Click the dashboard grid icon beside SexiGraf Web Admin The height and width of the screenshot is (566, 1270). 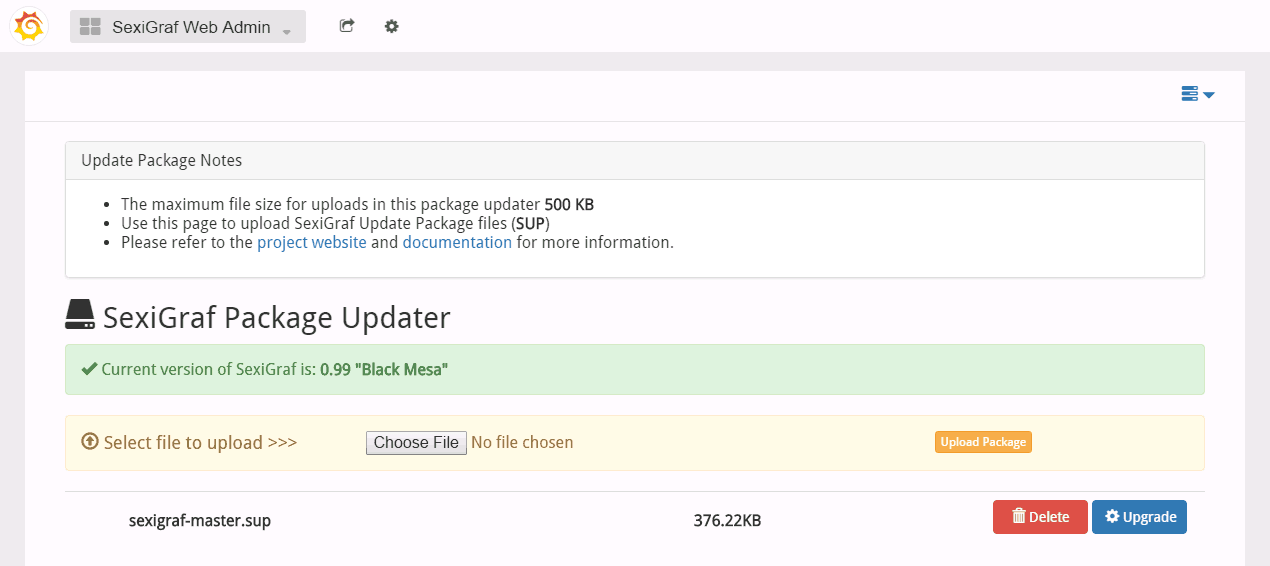tap(90, 27)
